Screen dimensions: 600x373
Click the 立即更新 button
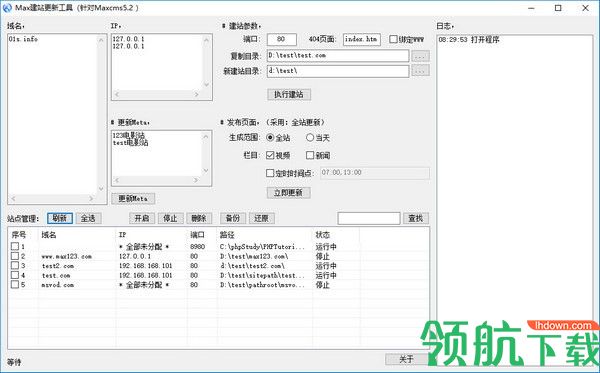tap(289, 192)
